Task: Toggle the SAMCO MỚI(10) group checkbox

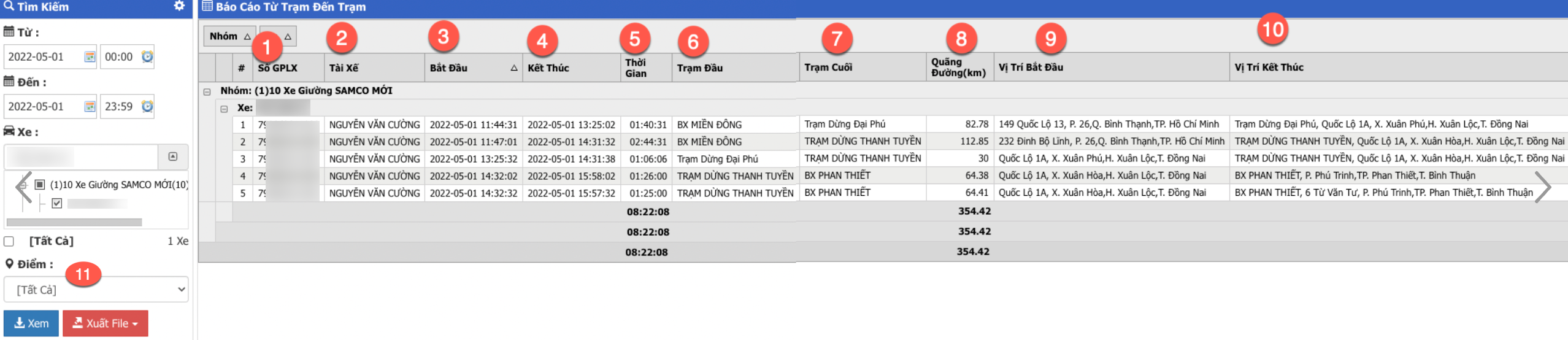Action: (40, 185)
